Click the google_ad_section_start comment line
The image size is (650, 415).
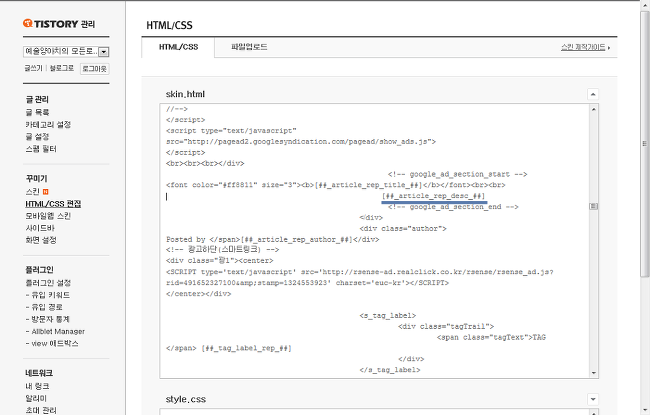coord(458,174)
